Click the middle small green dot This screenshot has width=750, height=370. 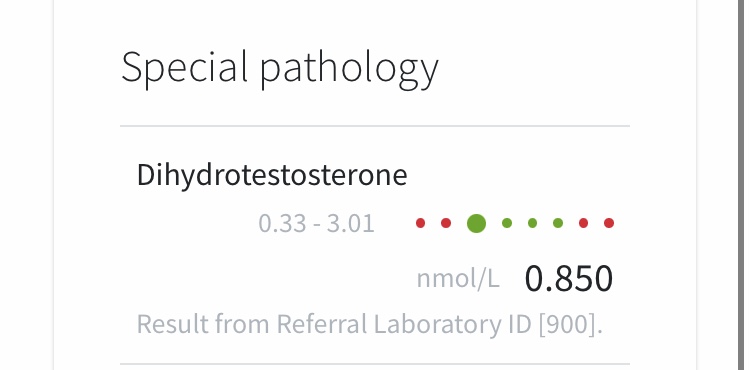click(x=532, y=223)
